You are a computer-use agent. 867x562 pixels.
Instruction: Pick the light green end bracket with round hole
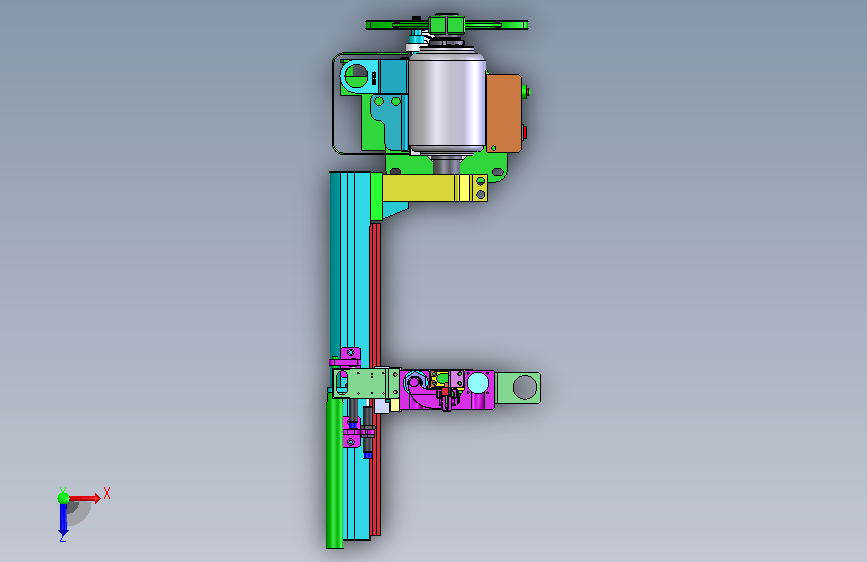pyautogui.click(x=518, y=387)
